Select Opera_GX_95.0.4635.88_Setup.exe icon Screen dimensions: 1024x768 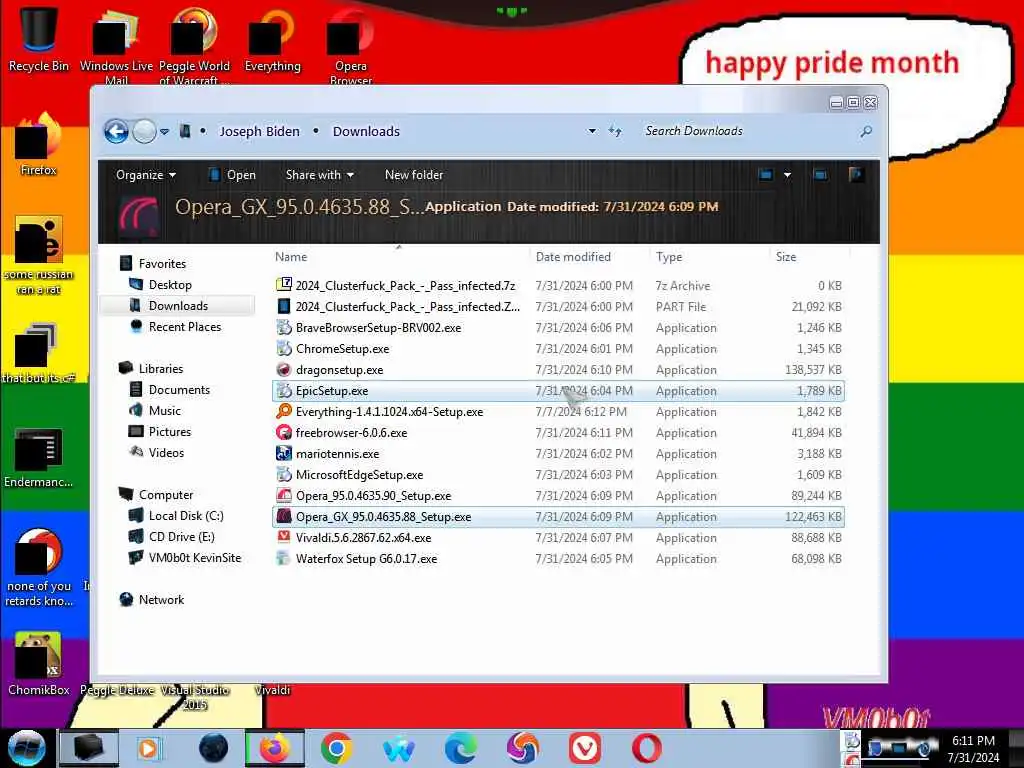tap(283, 517)
